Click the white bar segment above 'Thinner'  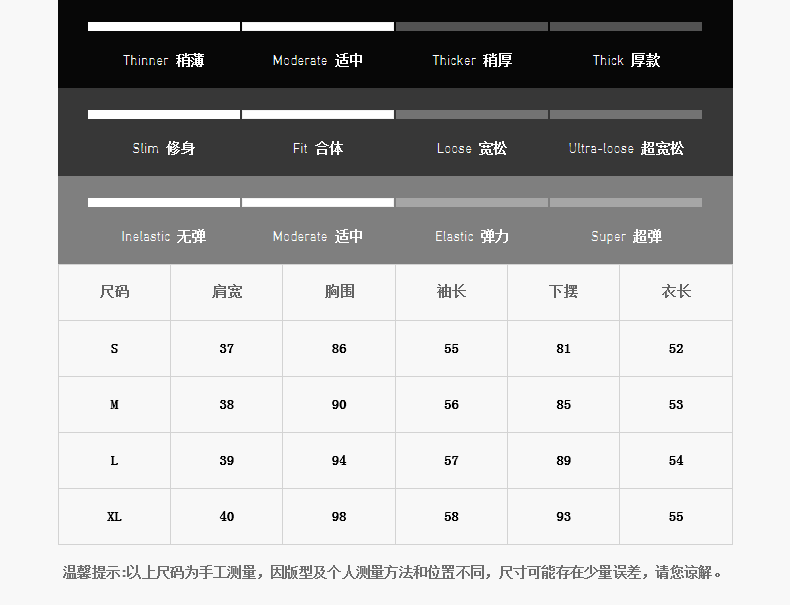coord(164,26)
